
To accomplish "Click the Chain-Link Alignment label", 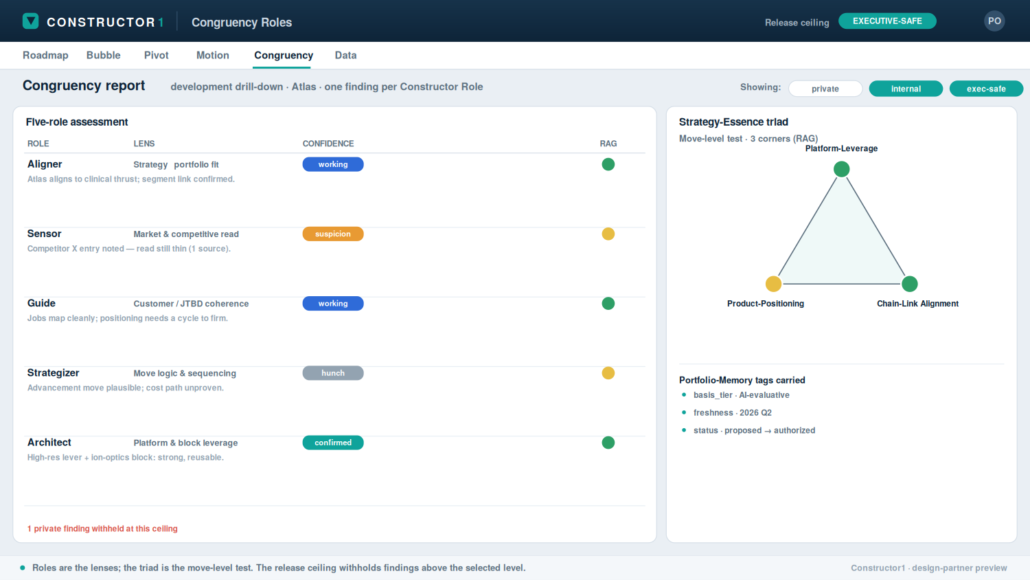I will pos(918,304).
